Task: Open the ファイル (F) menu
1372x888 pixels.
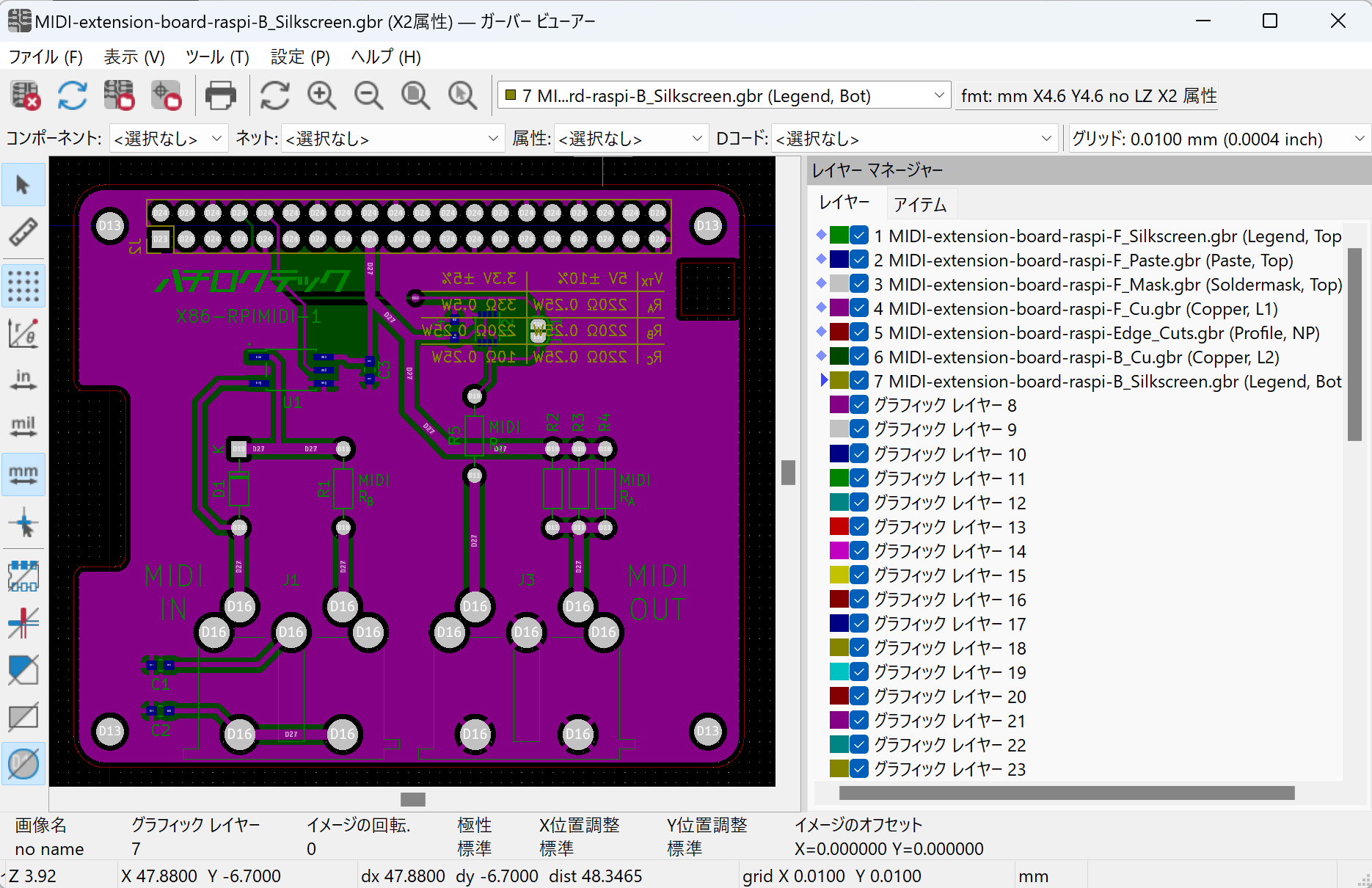Action: click(x=45, y=57)
